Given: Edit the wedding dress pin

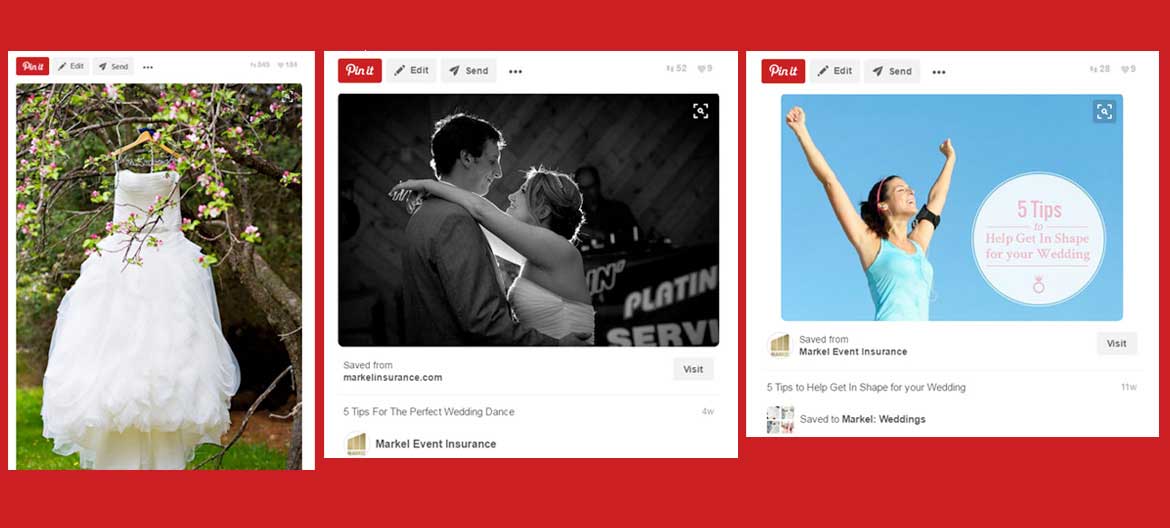Looking at the screenshot, I should coord(71,67).
